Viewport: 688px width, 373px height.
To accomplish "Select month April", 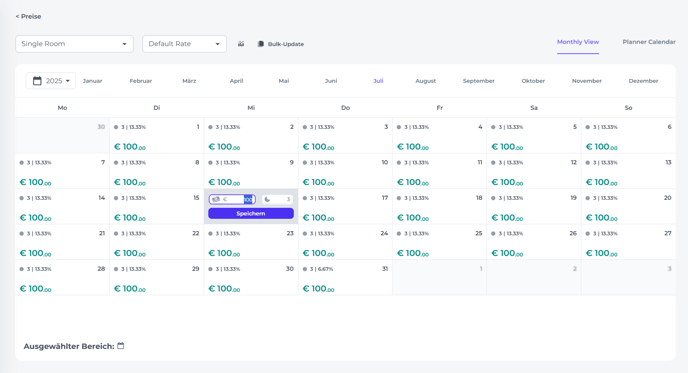I will (236, 81).
